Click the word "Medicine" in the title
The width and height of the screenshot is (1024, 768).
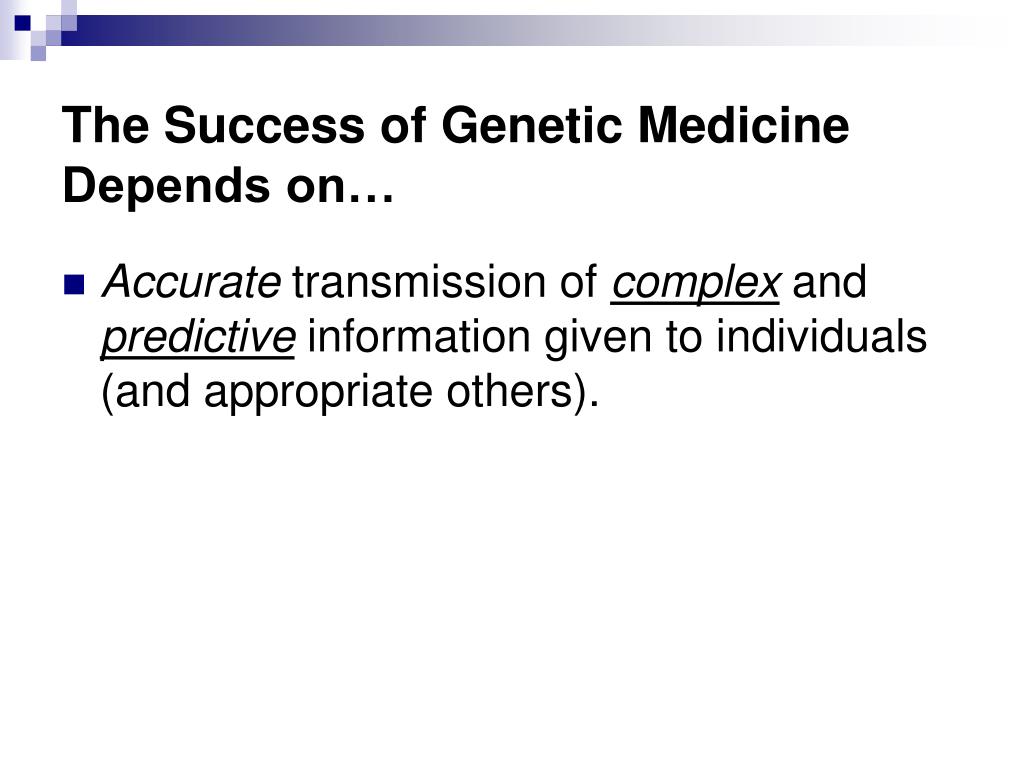pos(744,125)
